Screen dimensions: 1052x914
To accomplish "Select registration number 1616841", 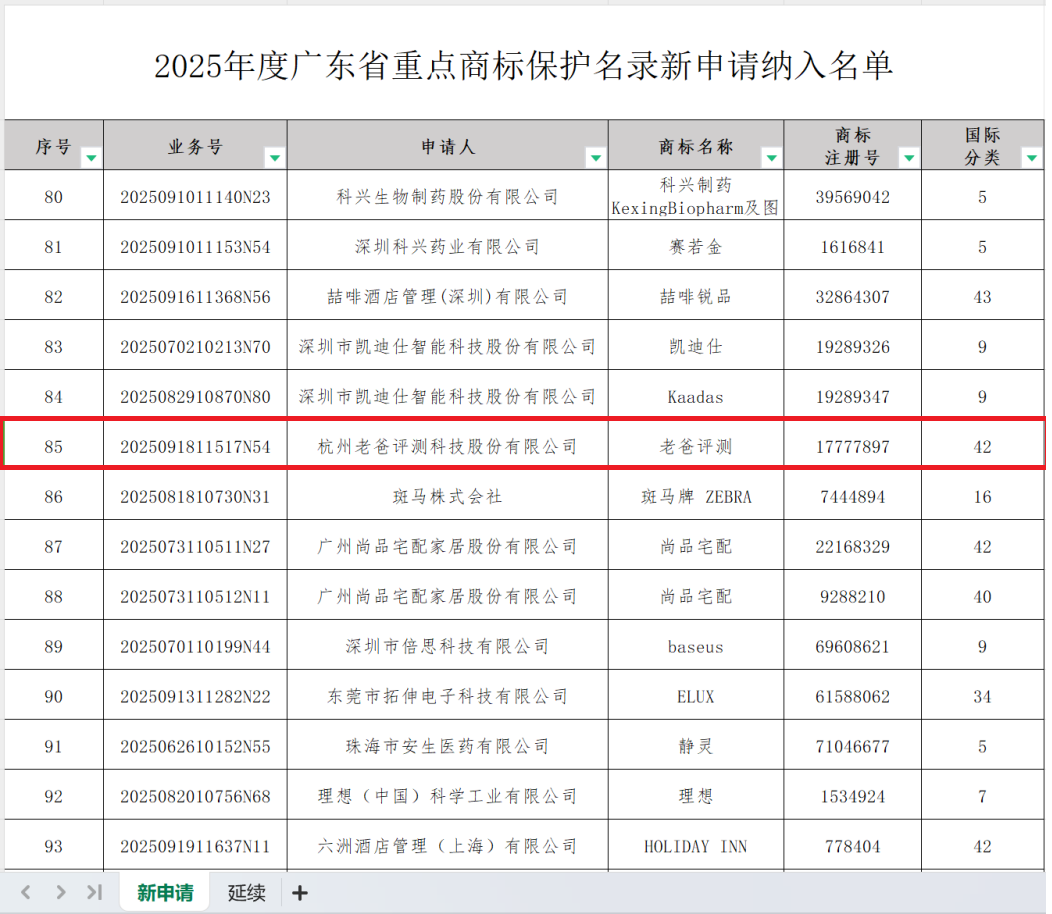I will click(853, 245).
